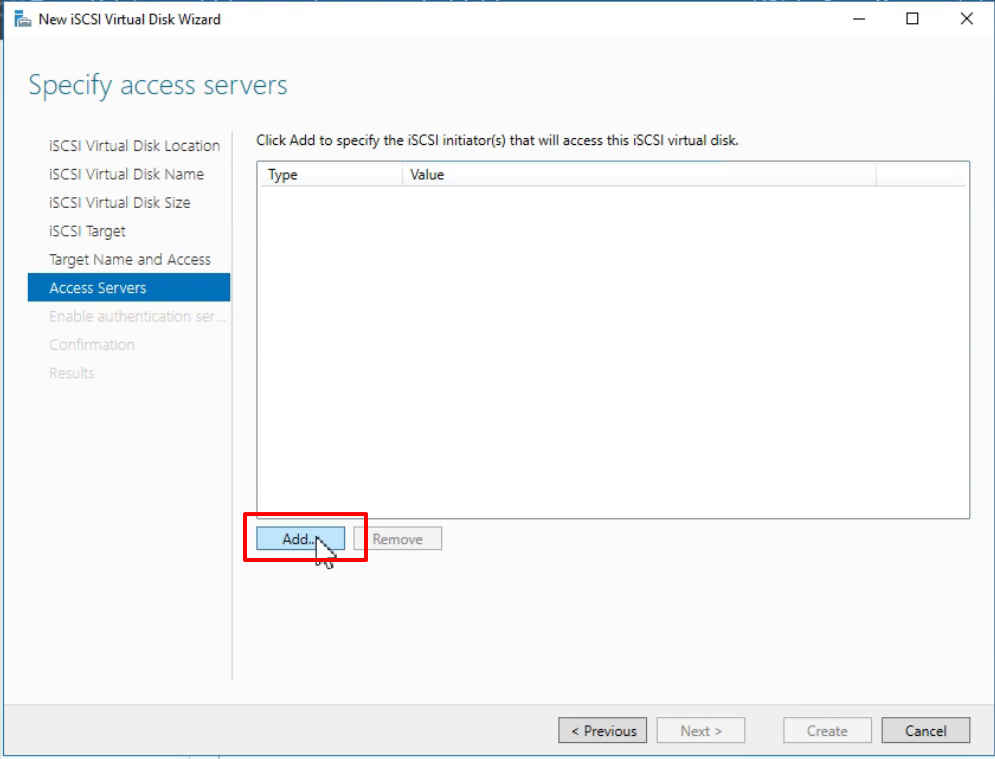Open the iSCSI Target step

pos(87,231)
